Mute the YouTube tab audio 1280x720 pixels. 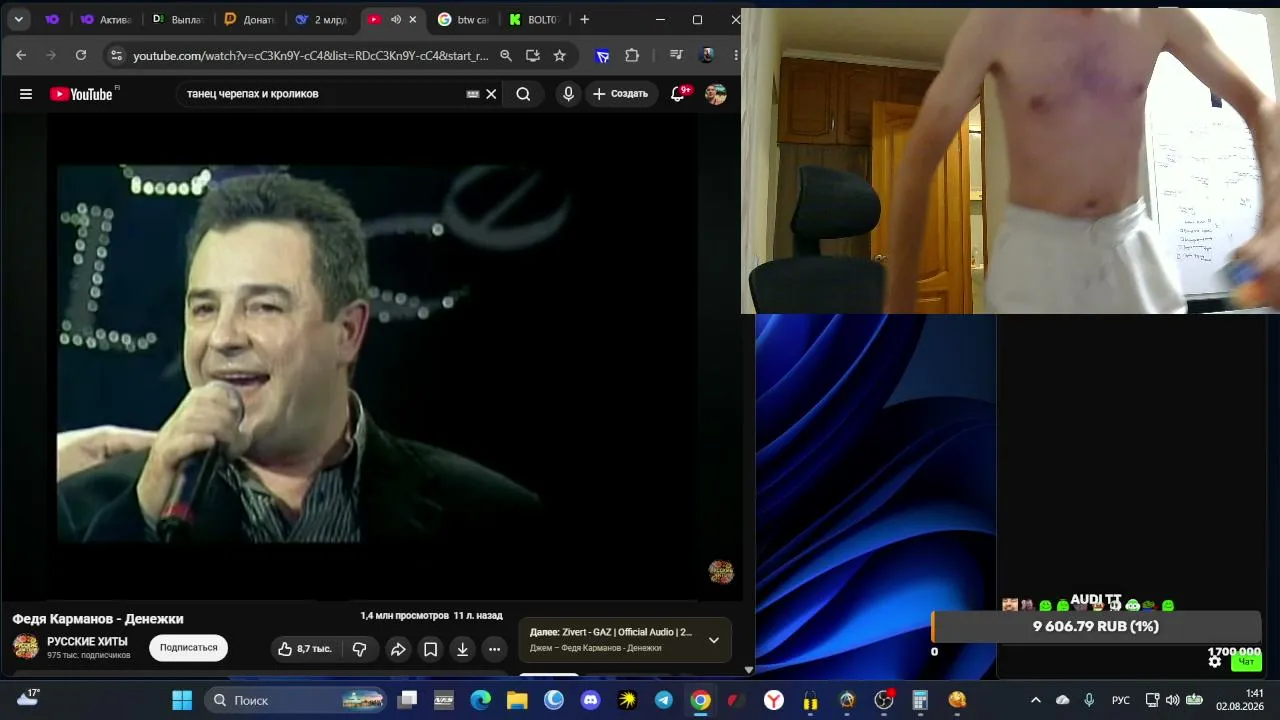click(x=396, y=20)
